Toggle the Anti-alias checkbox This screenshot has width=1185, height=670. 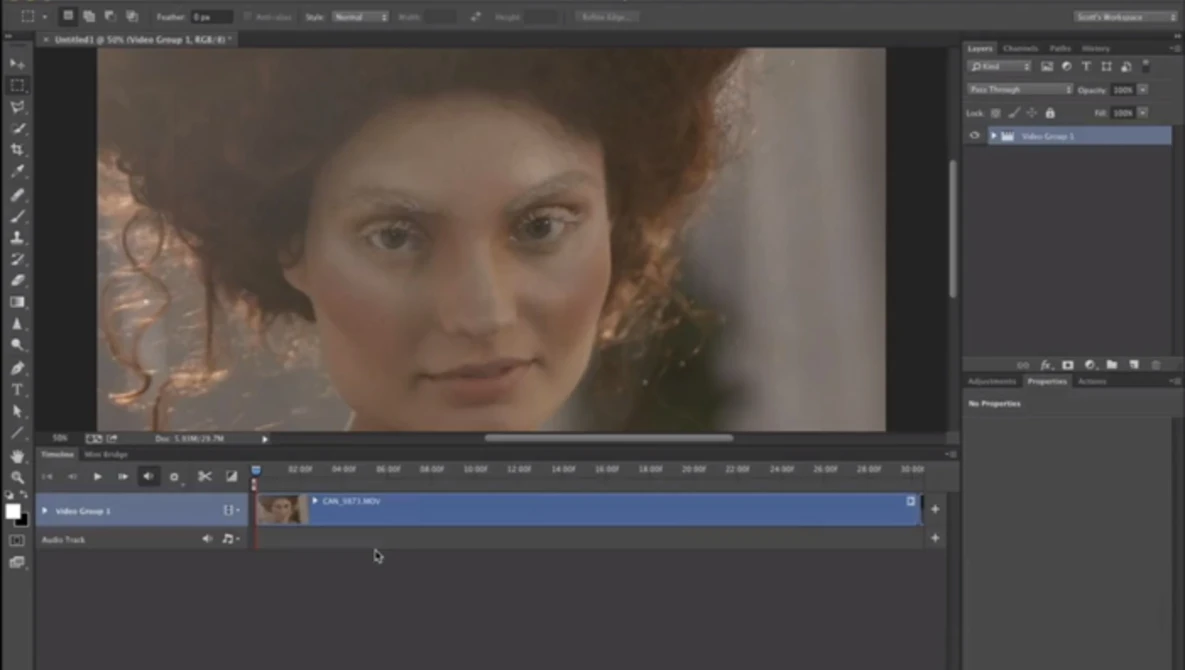point(247,17)
